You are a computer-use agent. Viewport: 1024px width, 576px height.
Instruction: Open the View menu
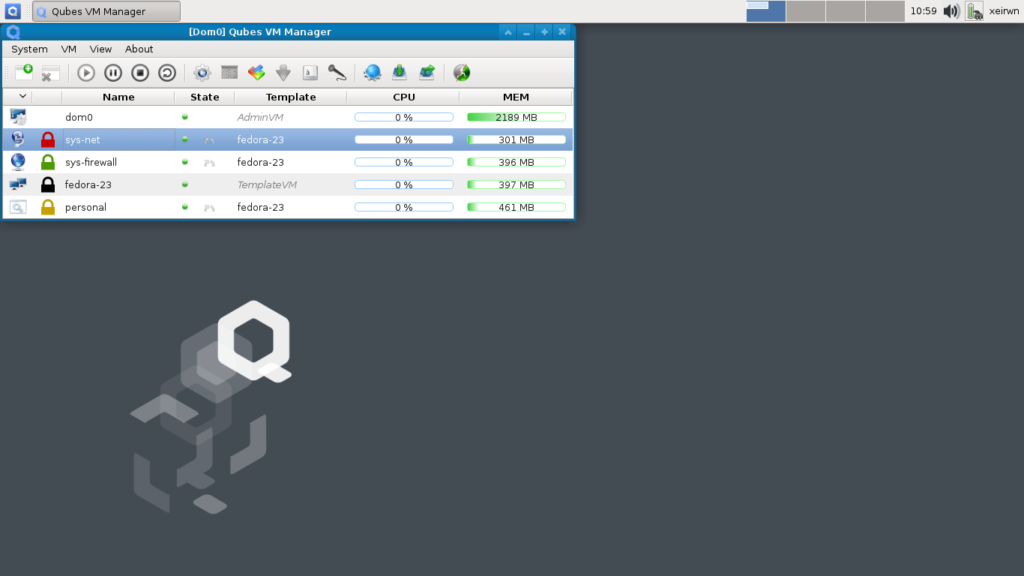tap(101, 49)
